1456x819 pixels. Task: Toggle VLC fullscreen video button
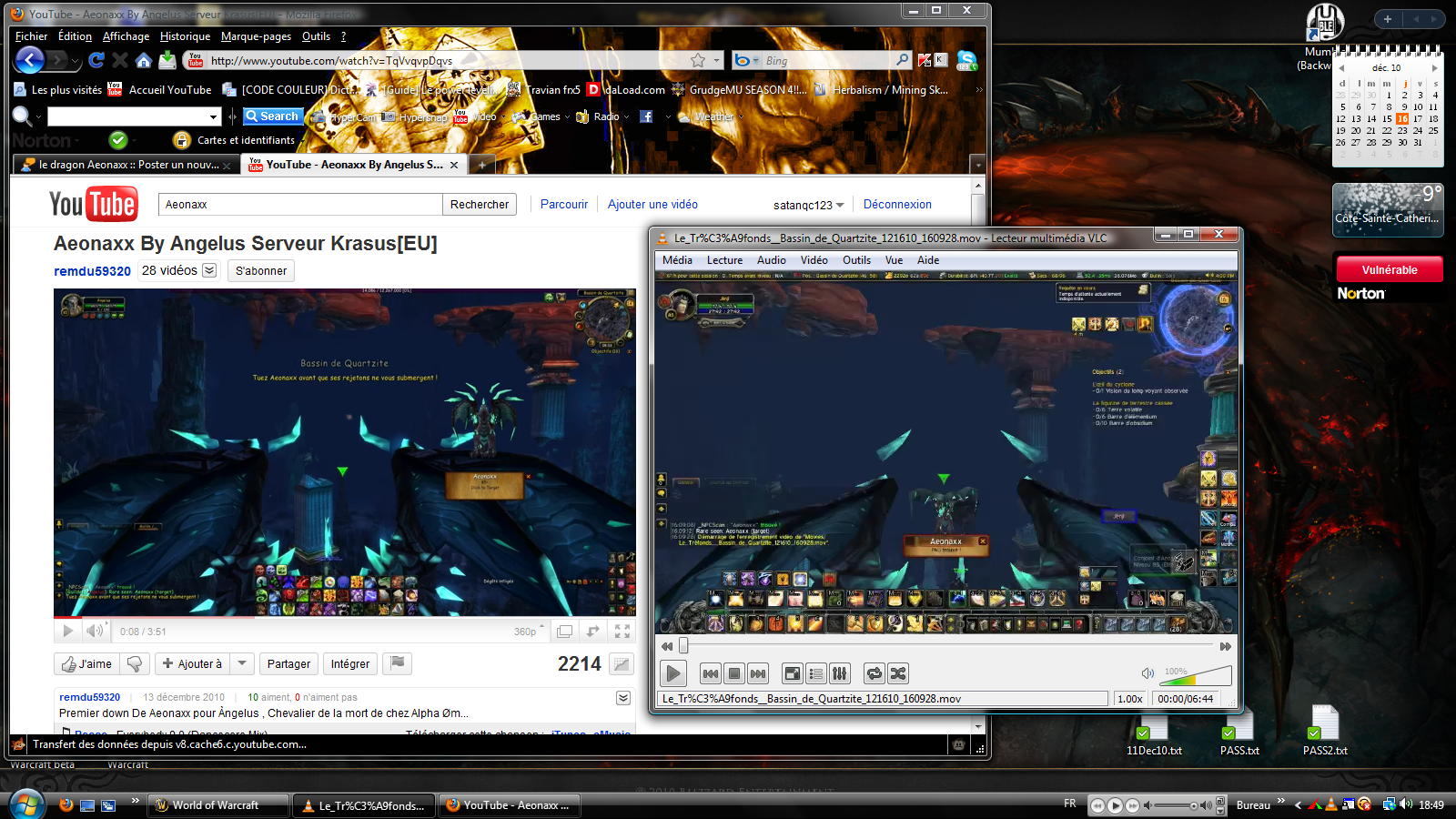coord(793,673)
